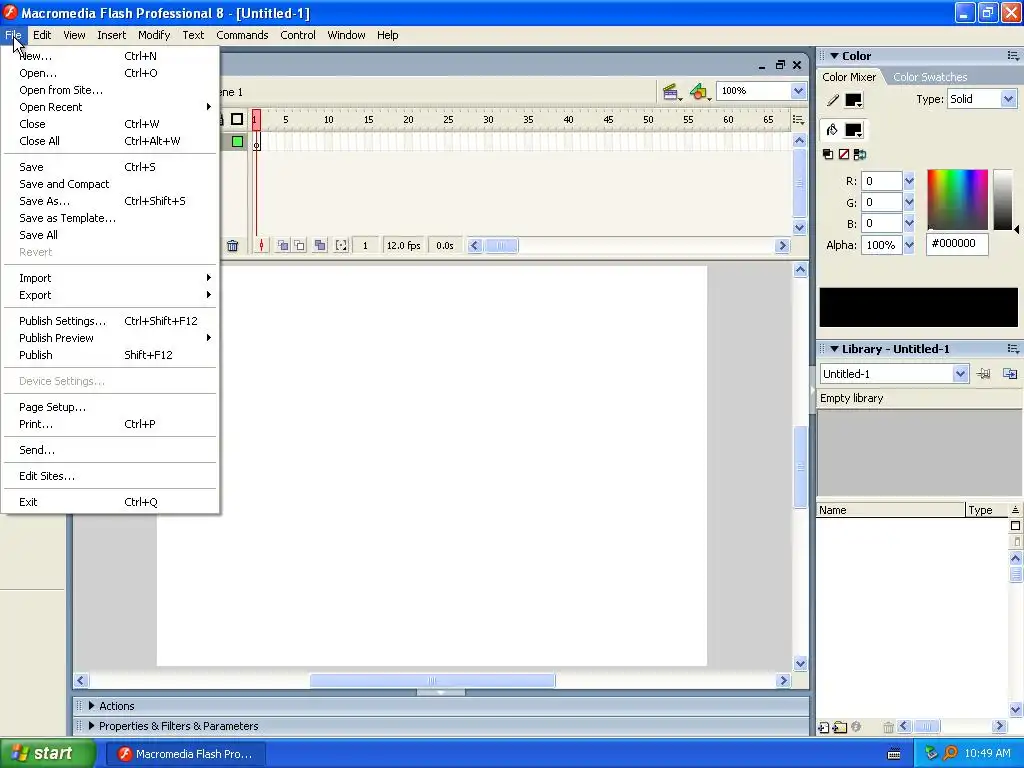1024x768 pixels.
Task: Click the brightness gradient slider
Action: point(1002,199)
